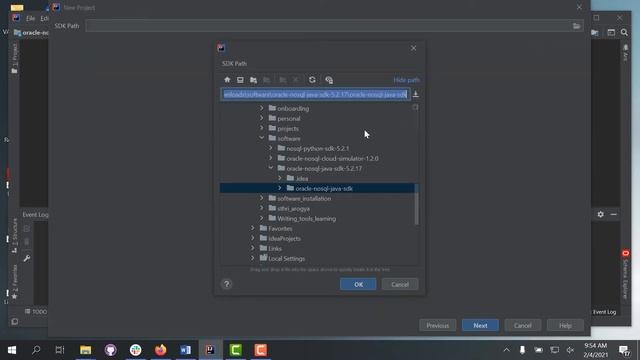Open green Camtasia icon on taskbar
Viewport: 640px width, 360px height.
(236, 350)
